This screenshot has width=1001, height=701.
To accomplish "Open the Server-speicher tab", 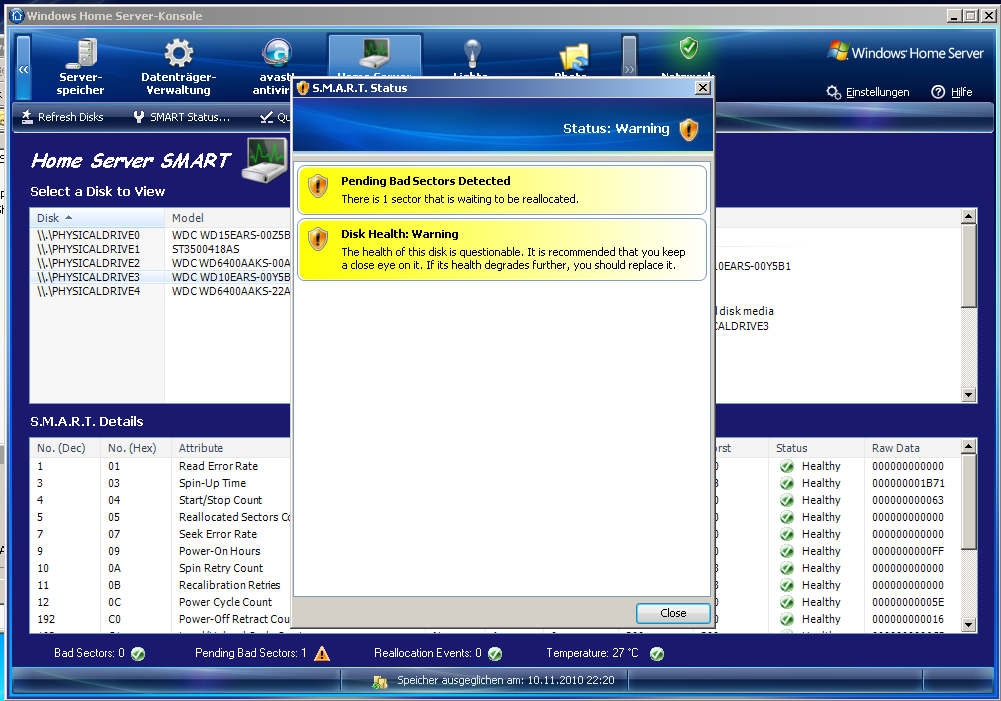I will click(x=80, y=67).
